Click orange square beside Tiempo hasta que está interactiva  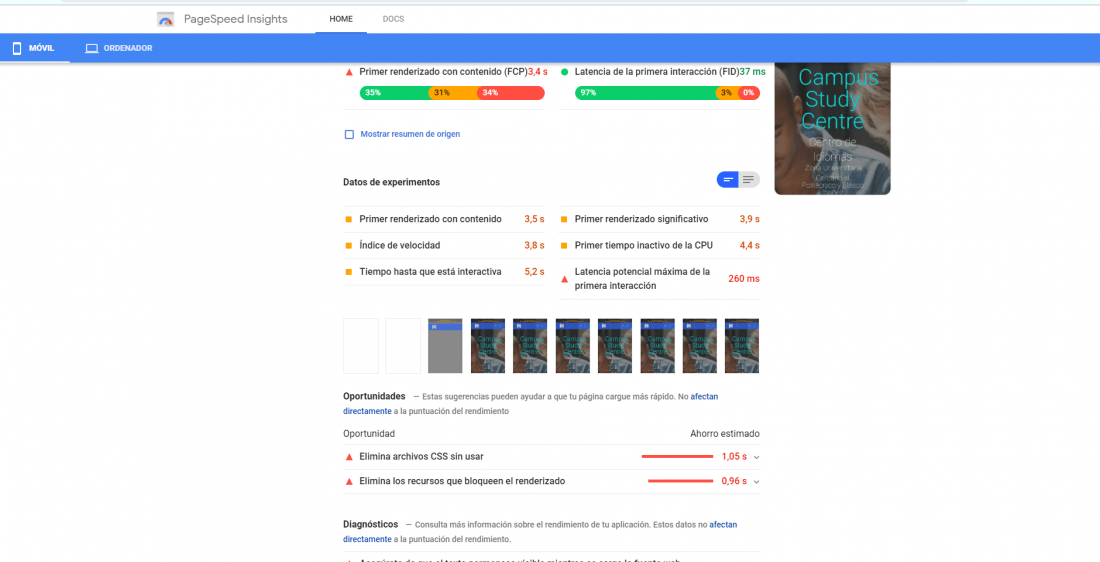point(349,272)
